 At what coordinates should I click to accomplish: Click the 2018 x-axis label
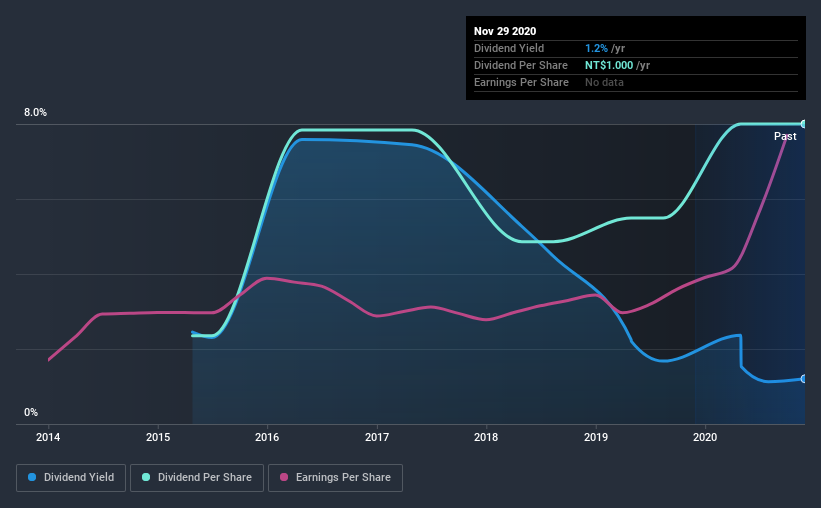point(486,437)
